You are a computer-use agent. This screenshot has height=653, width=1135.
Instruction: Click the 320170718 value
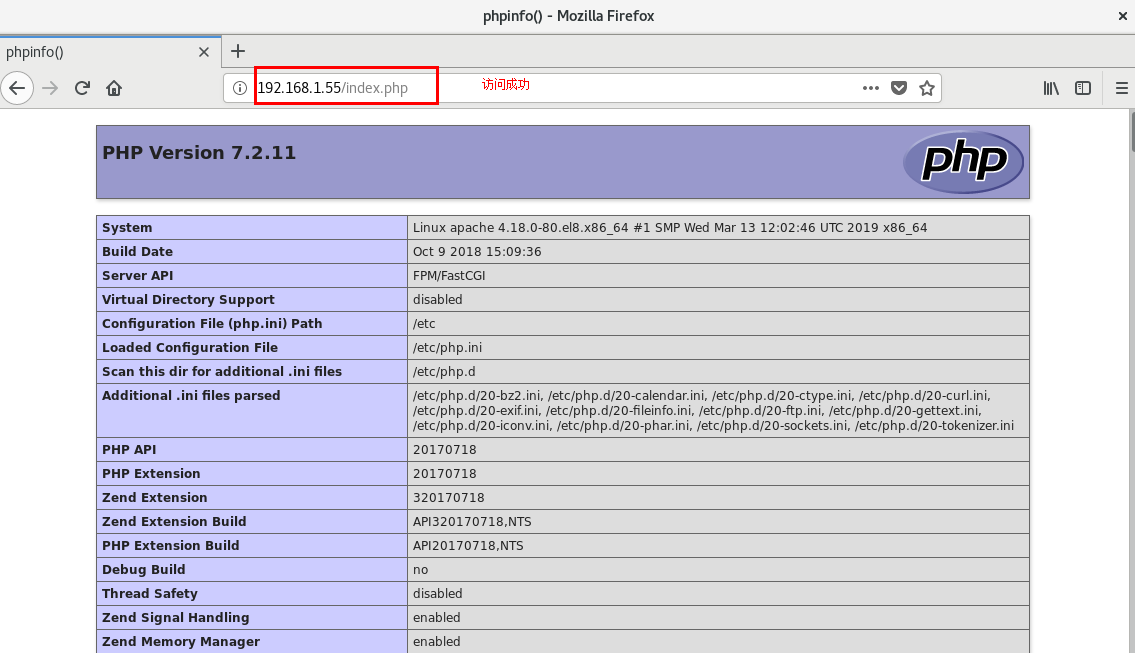(x=449, y=497)
